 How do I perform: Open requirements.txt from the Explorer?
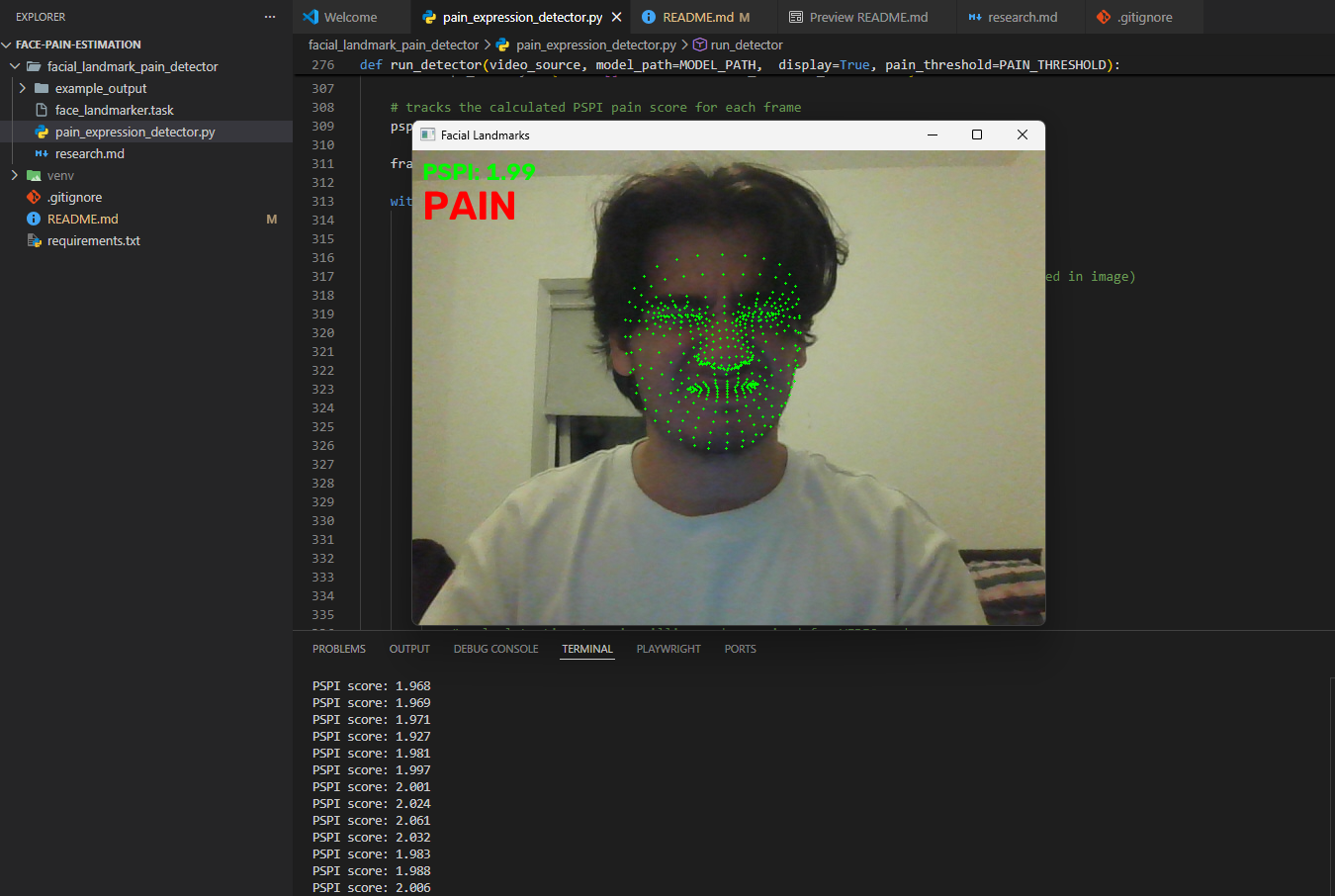(x=94, y=240)
